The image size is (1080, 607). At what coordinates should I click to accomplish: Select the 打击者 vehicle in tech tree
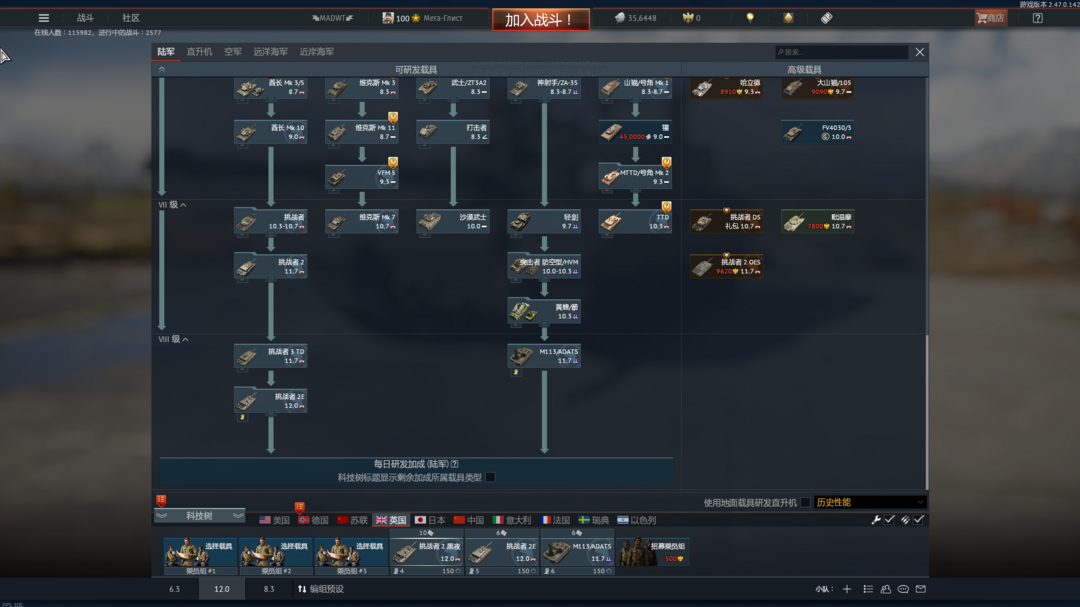453,132
